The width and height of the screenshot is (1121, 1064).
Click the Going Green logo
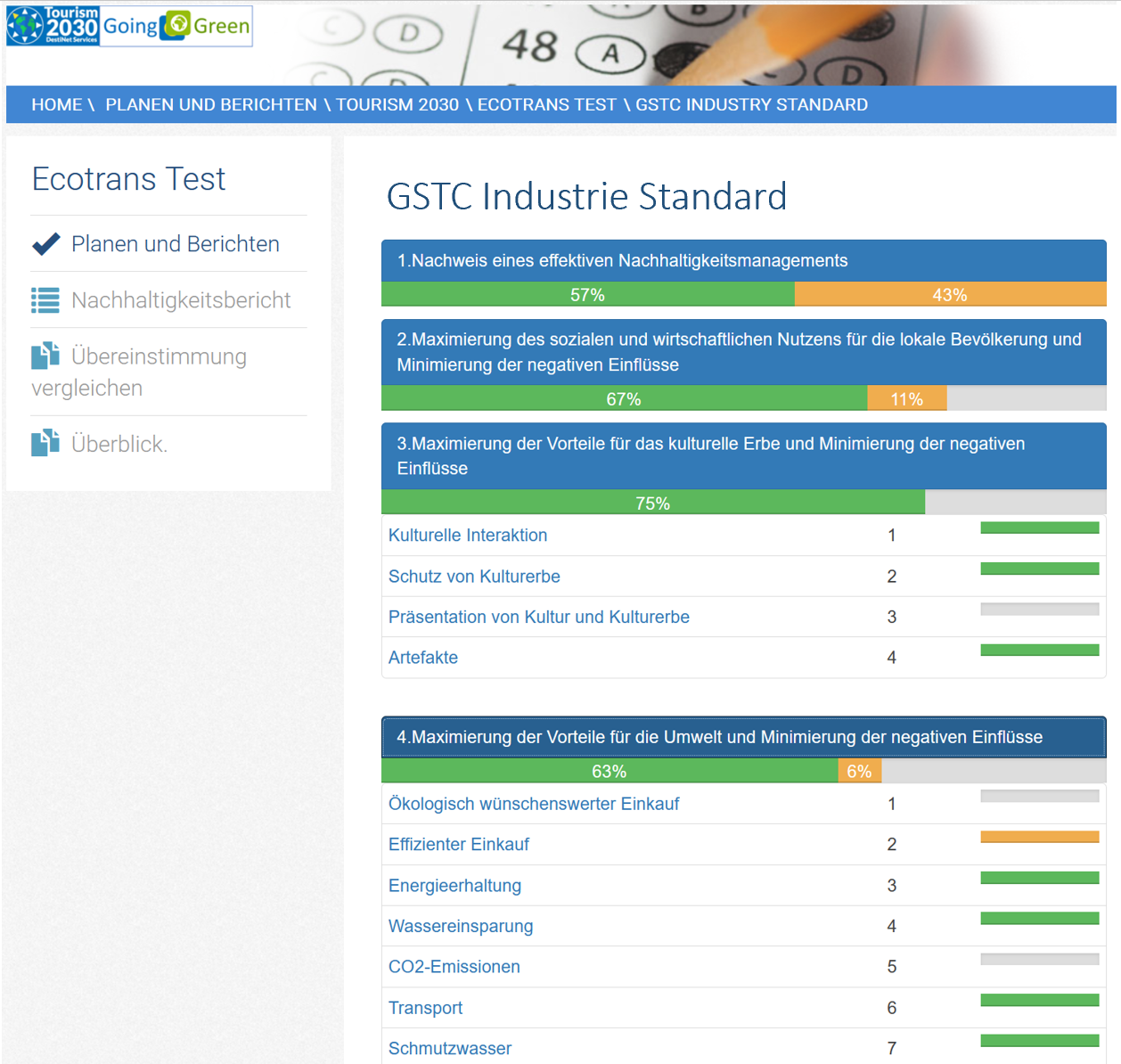point(176,26)
